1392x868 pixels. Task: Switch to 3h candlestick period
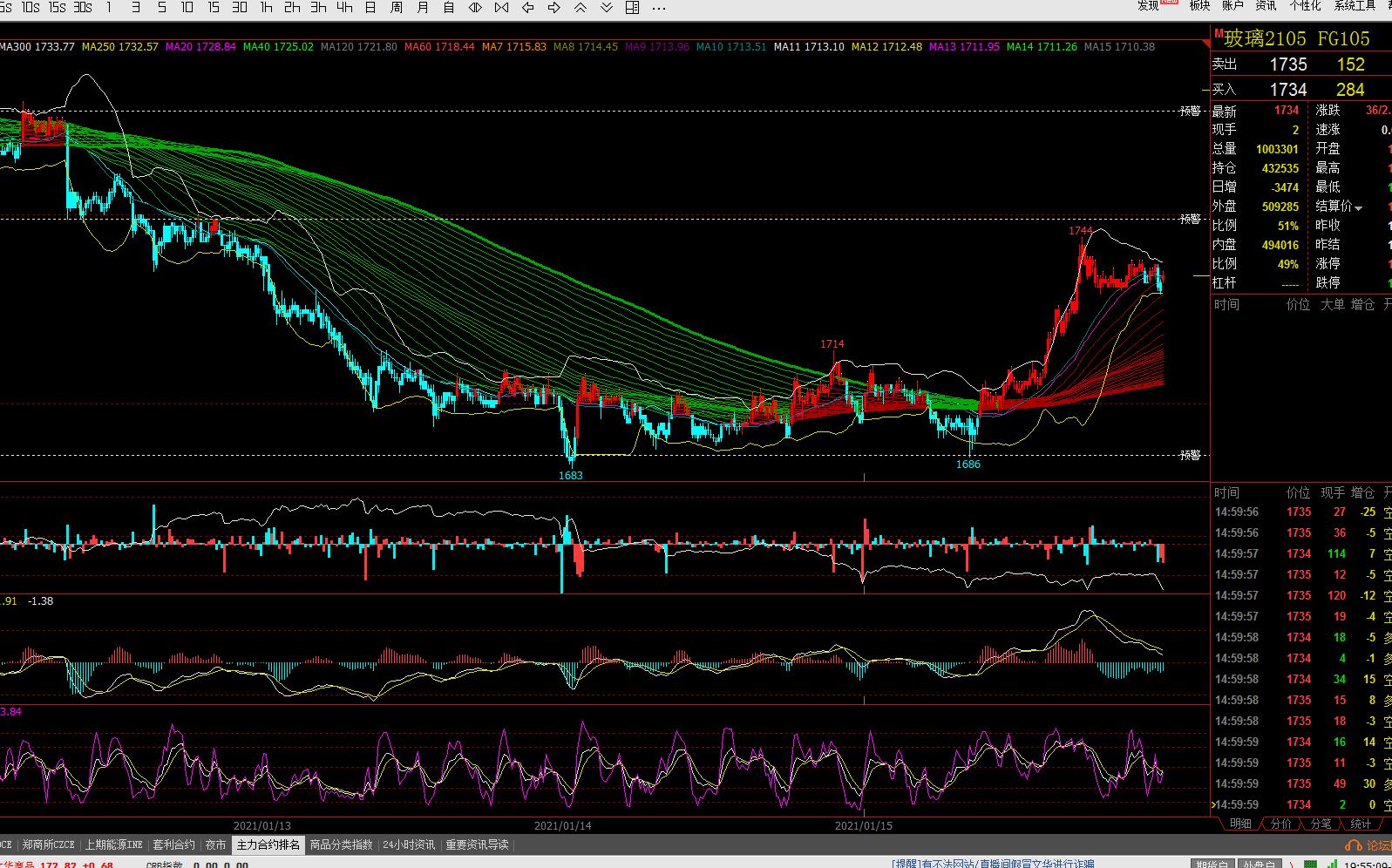tap(318, 7)
